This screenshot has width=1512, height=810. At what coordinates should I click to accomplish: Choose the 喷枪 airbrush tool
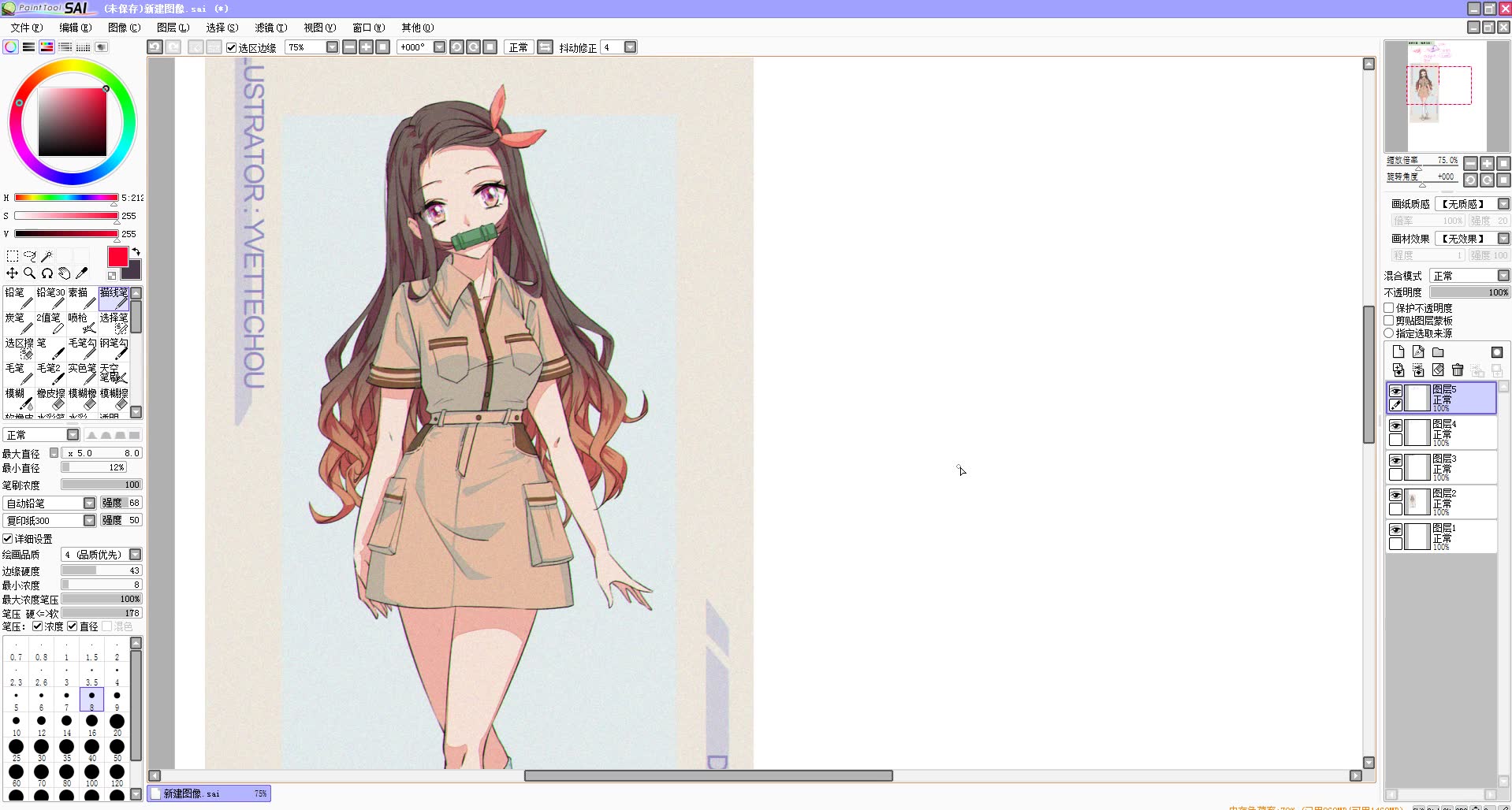(82, 323)
